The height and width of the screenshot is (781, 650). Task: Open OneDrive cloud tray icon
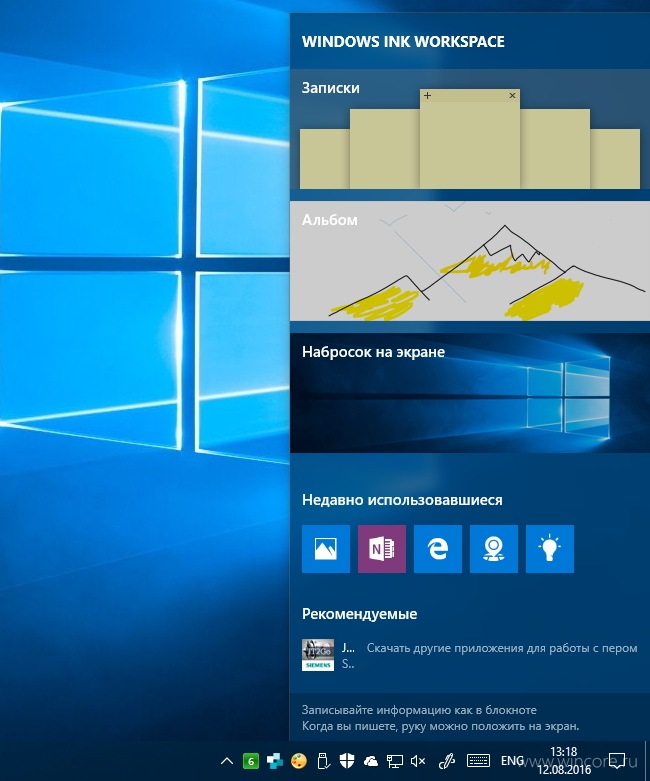[x=371, y=761]
